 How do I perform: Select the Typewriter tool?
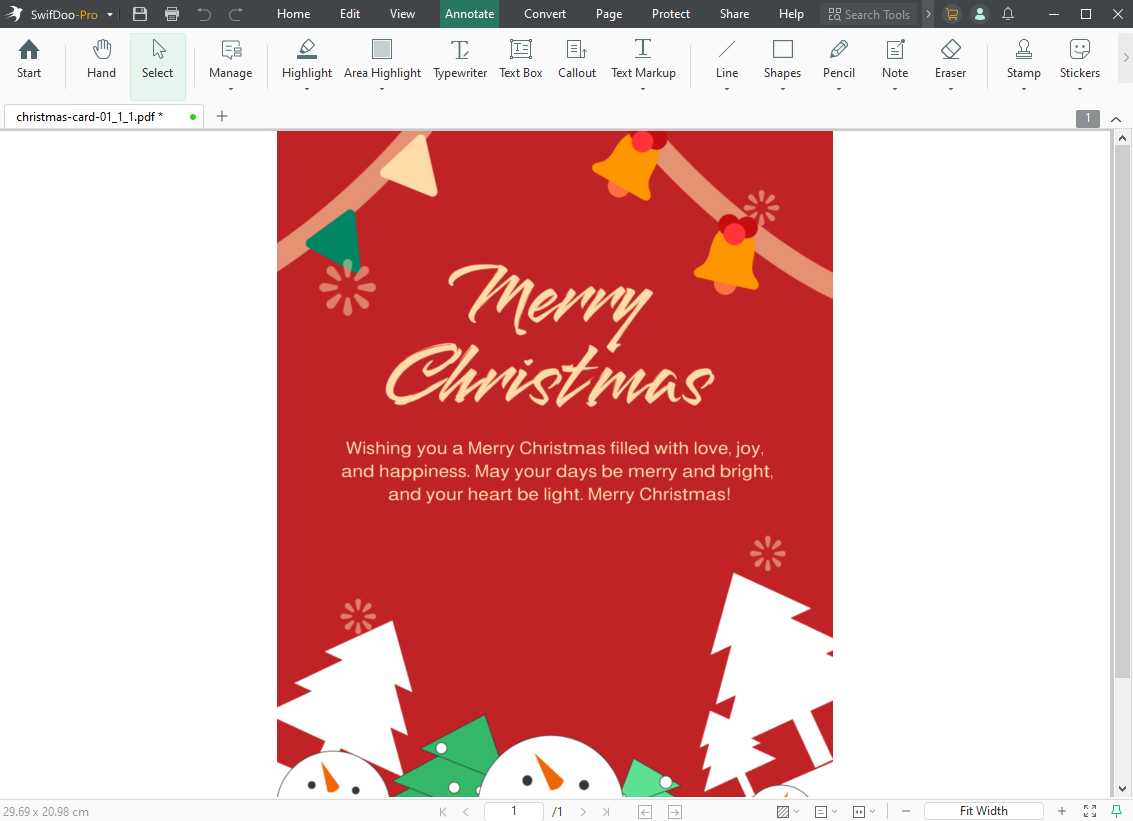pos(459,60)
